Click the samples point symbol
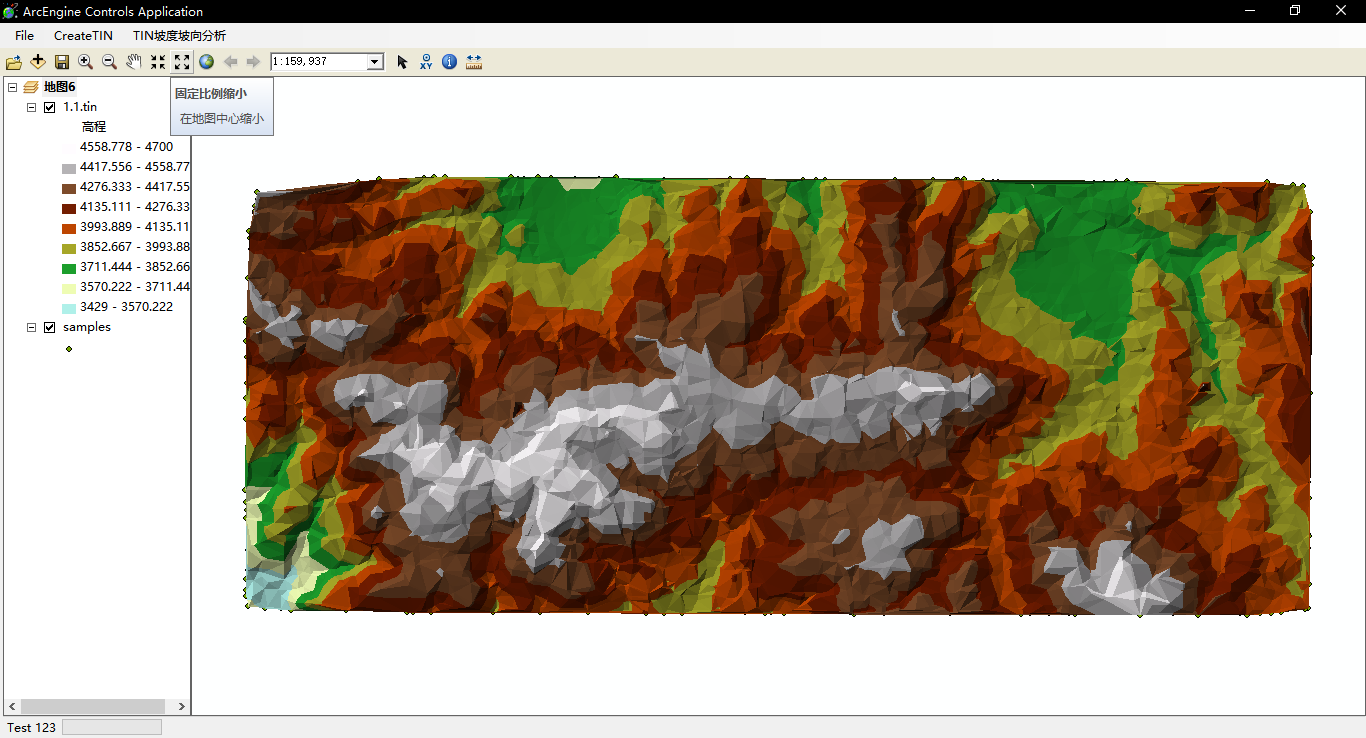Image resolution: width=1366 pixels, height=738 pixels. coord(69,348)
